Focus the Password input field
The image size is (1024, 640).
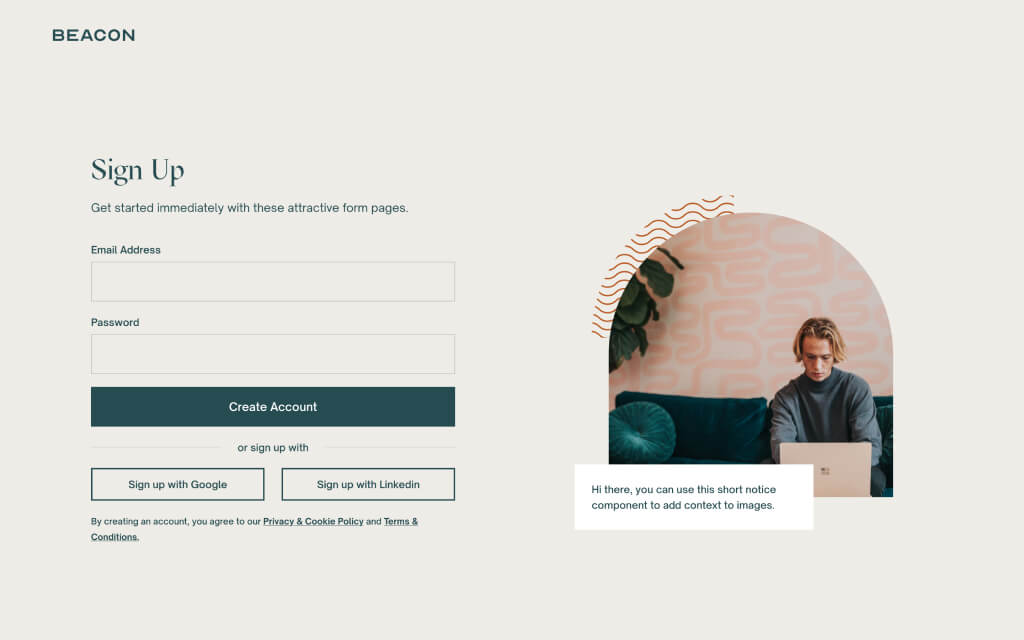[273, 354]
